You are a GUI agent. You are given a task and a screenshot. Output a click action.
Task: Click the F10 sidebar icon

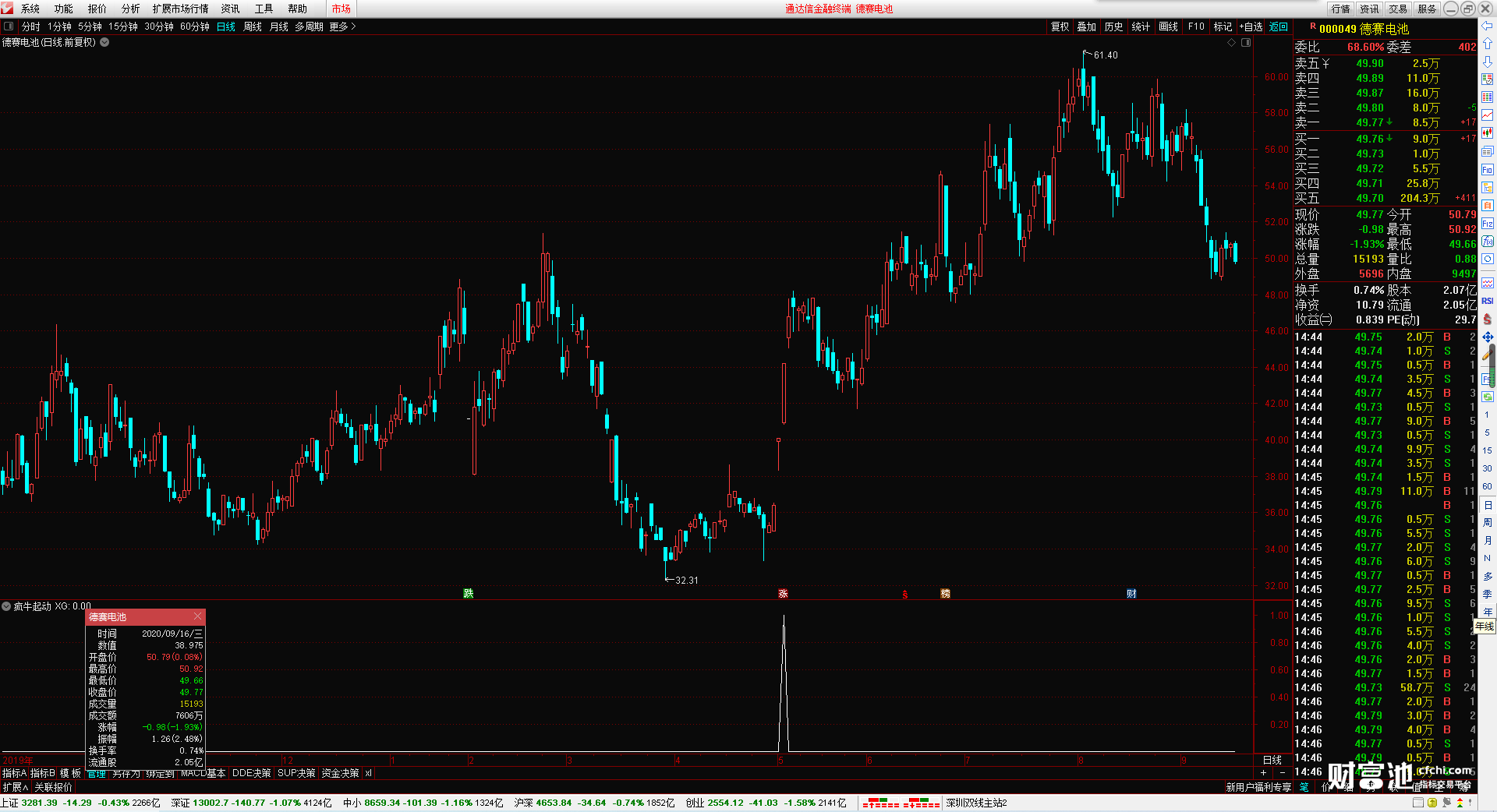1488,169
